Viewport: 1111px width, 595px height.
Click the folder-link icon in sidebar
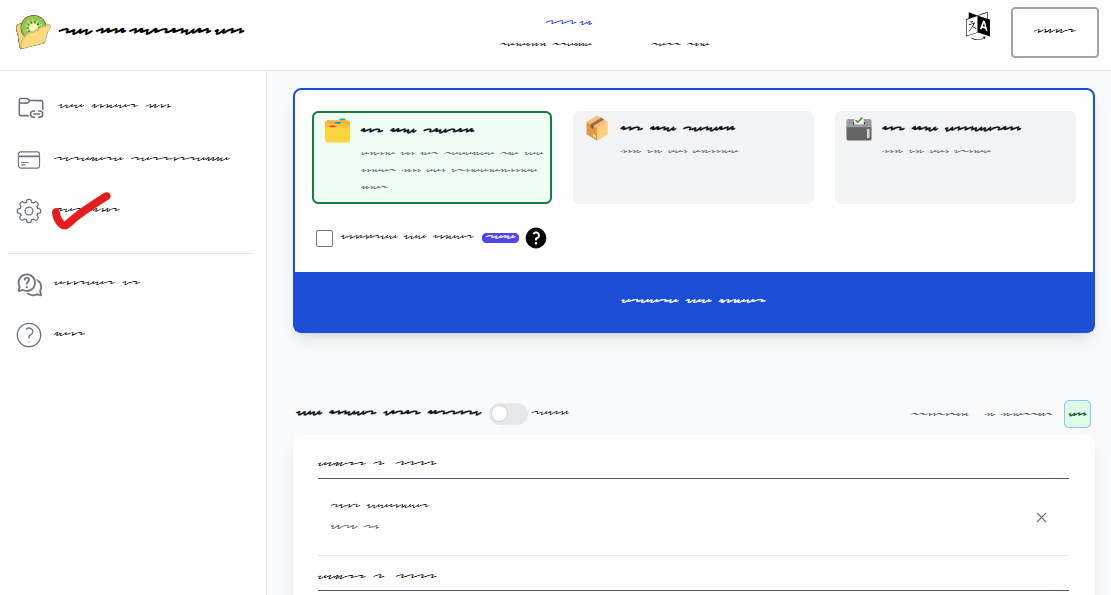click(31, 107)
